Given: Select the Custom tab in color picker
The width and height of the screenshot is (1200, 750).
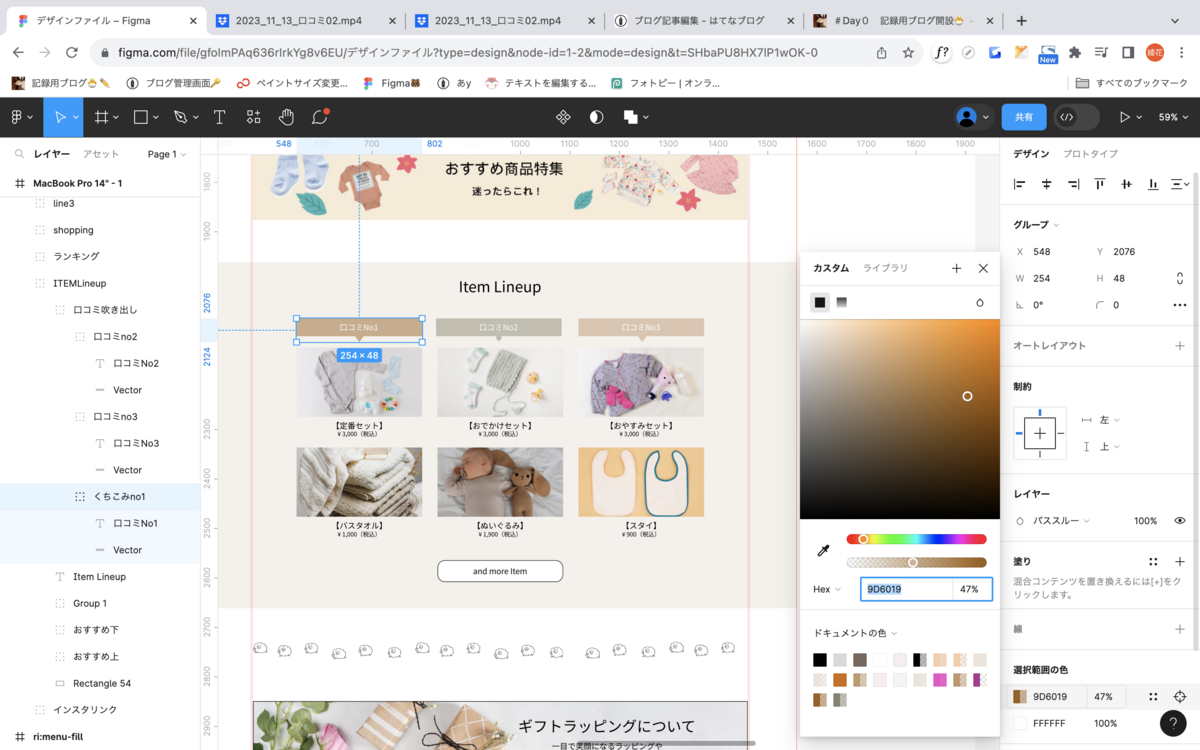Looking at the screenshot, I should coord(831,268).
